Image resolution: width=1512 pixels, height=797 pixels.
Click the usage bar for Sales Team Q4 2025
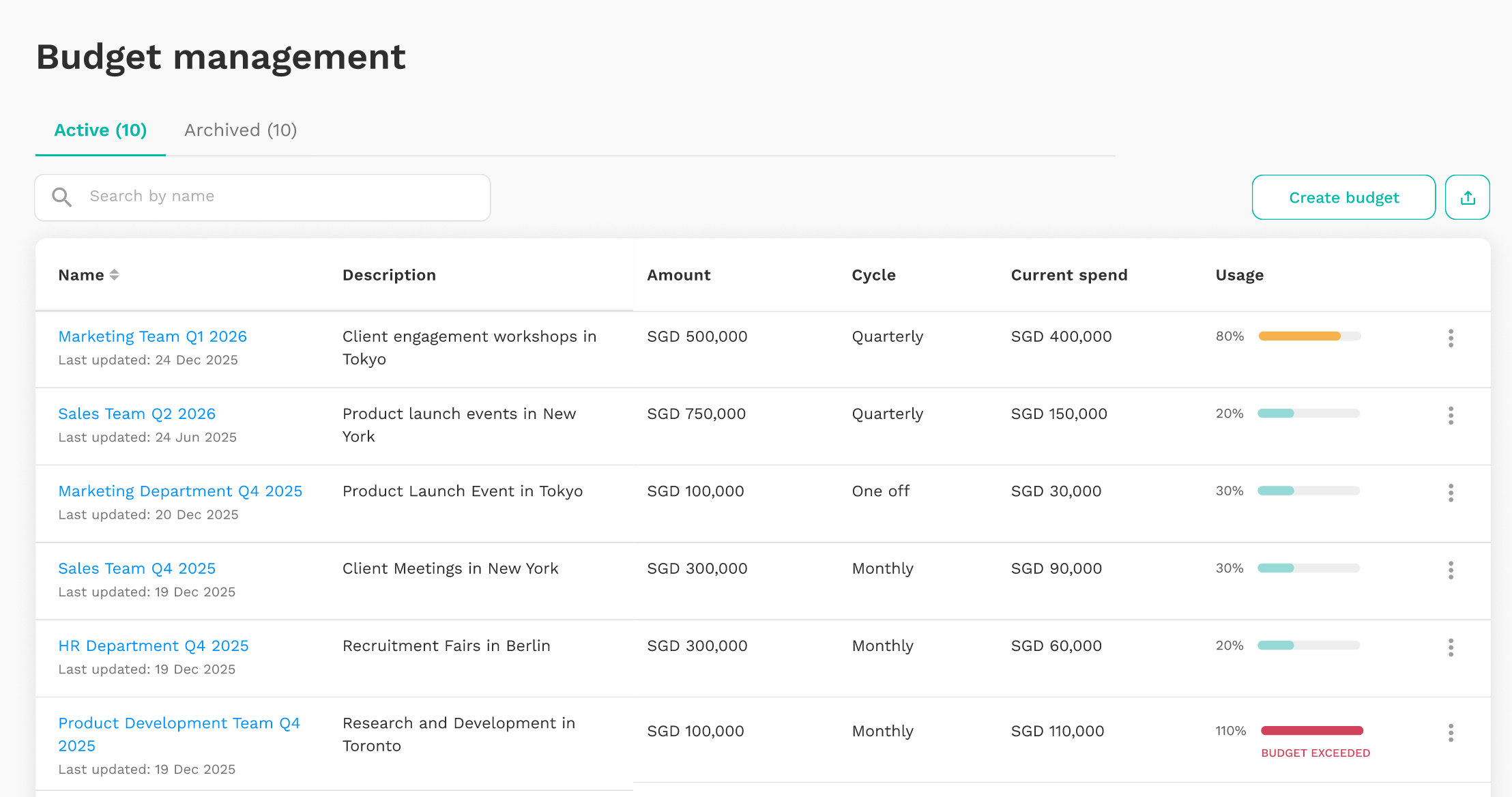pos(1309,568)
